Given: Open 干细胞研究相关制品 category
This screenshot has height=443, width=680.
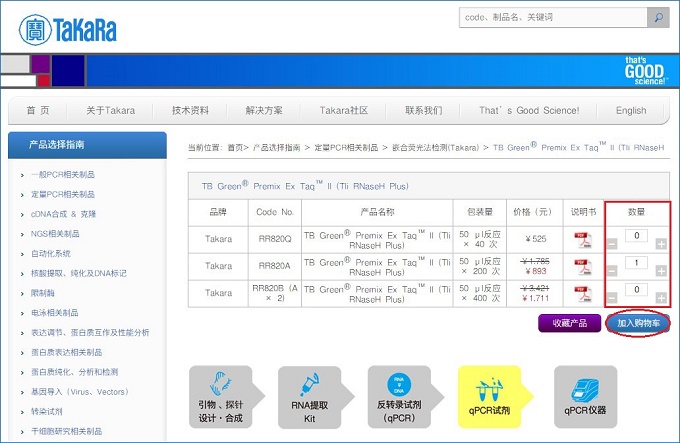Looking at the screenshot, I should click(66, 431).
